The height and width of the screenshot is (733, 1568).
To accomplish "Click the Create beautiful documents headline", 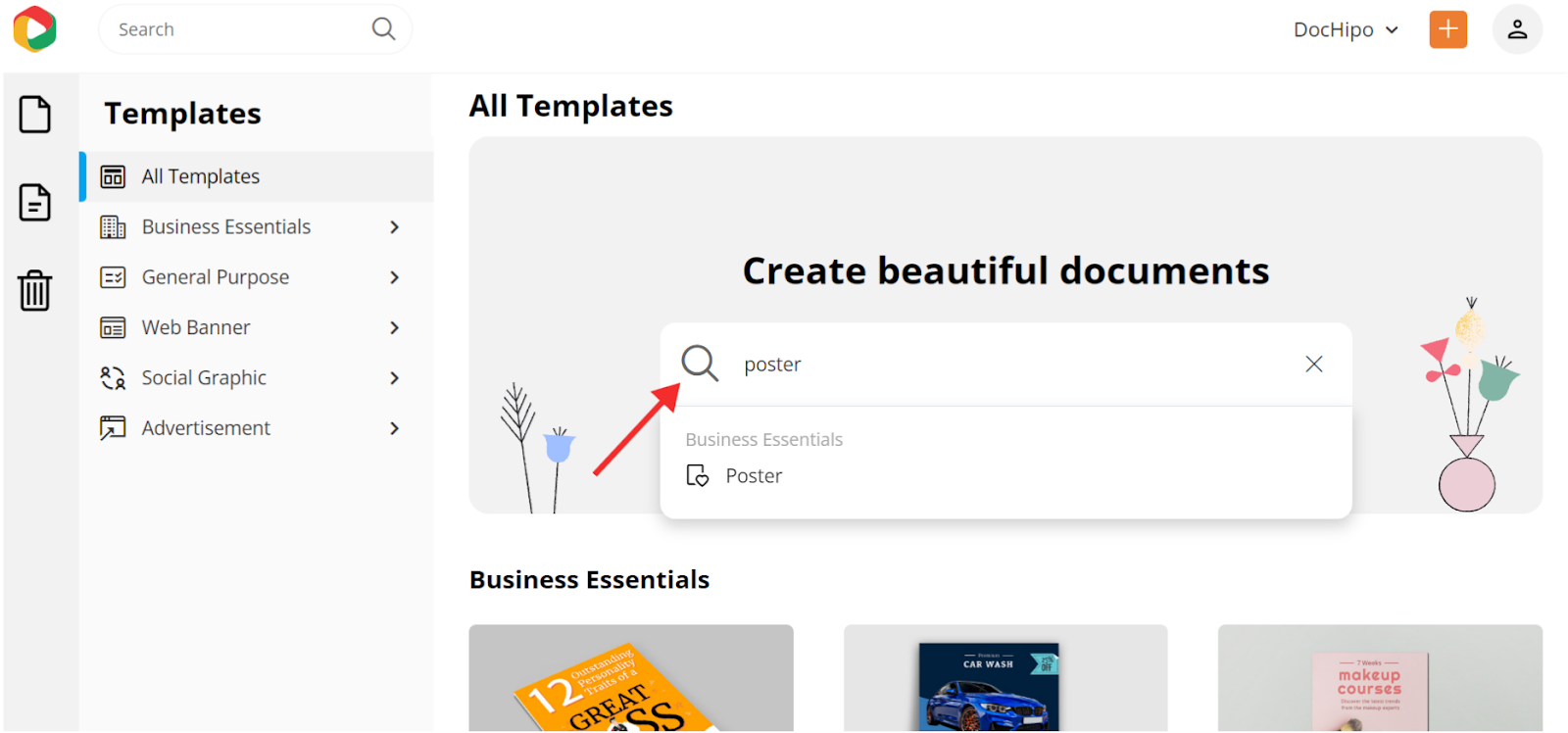I will (1006, 271).
